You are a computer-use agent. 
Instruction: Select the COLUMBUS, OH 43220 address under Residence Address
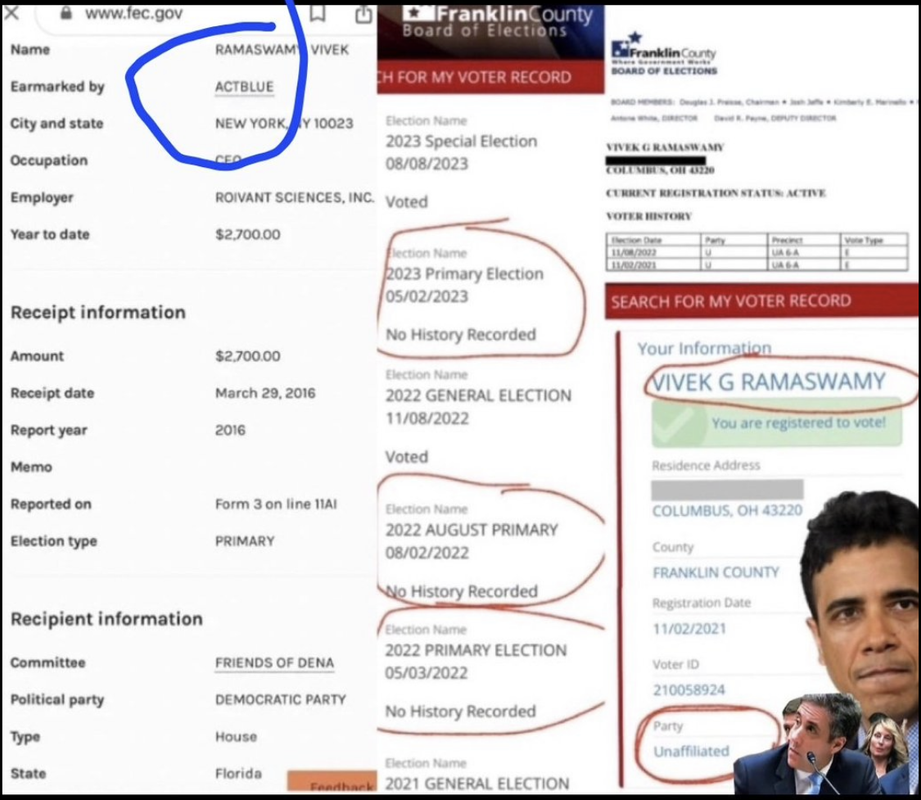click(727, 510)
